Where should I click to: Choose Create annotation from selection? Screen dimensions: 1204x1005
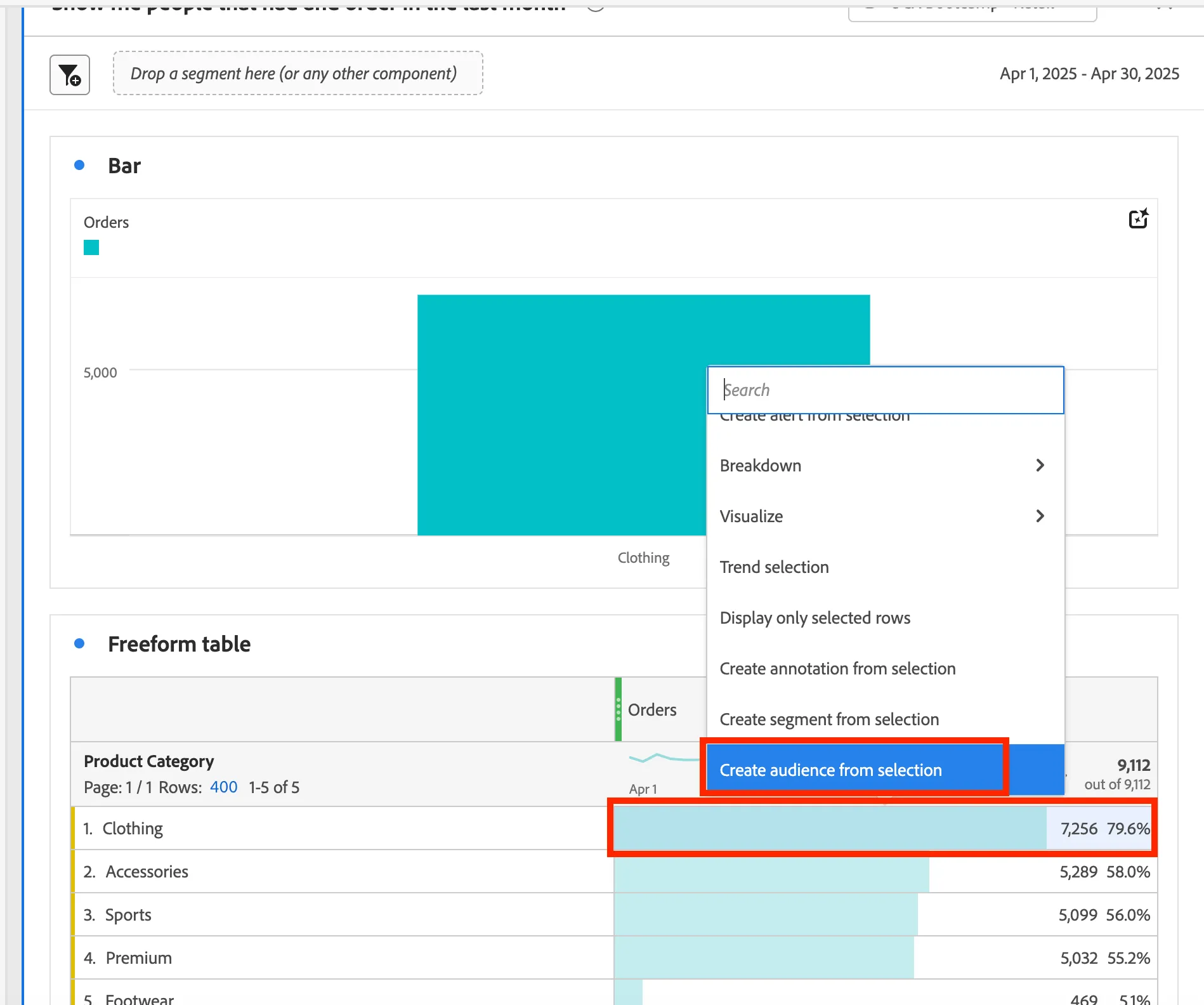click(886, 668)
